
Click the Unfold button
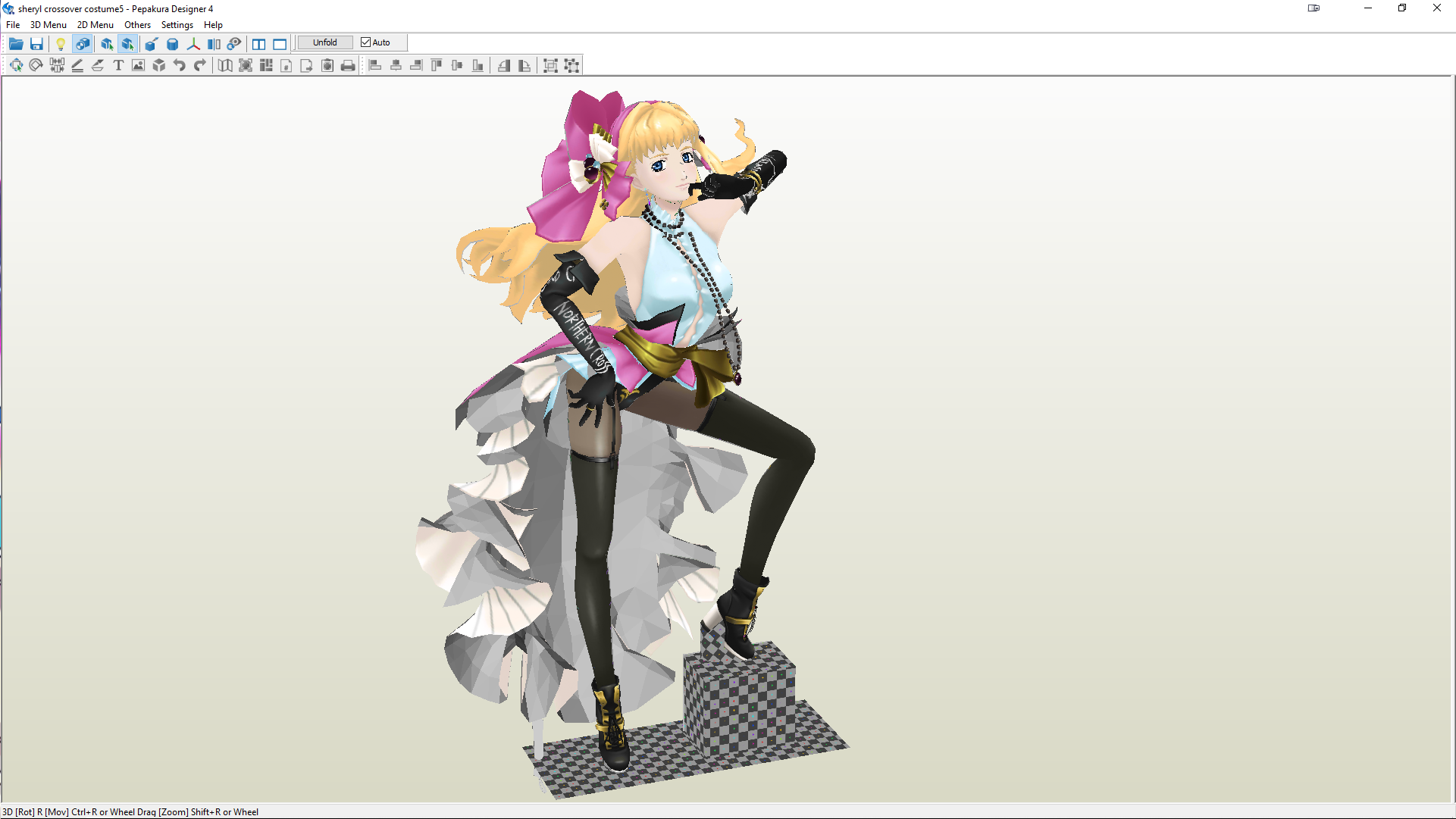coord(325,42)
